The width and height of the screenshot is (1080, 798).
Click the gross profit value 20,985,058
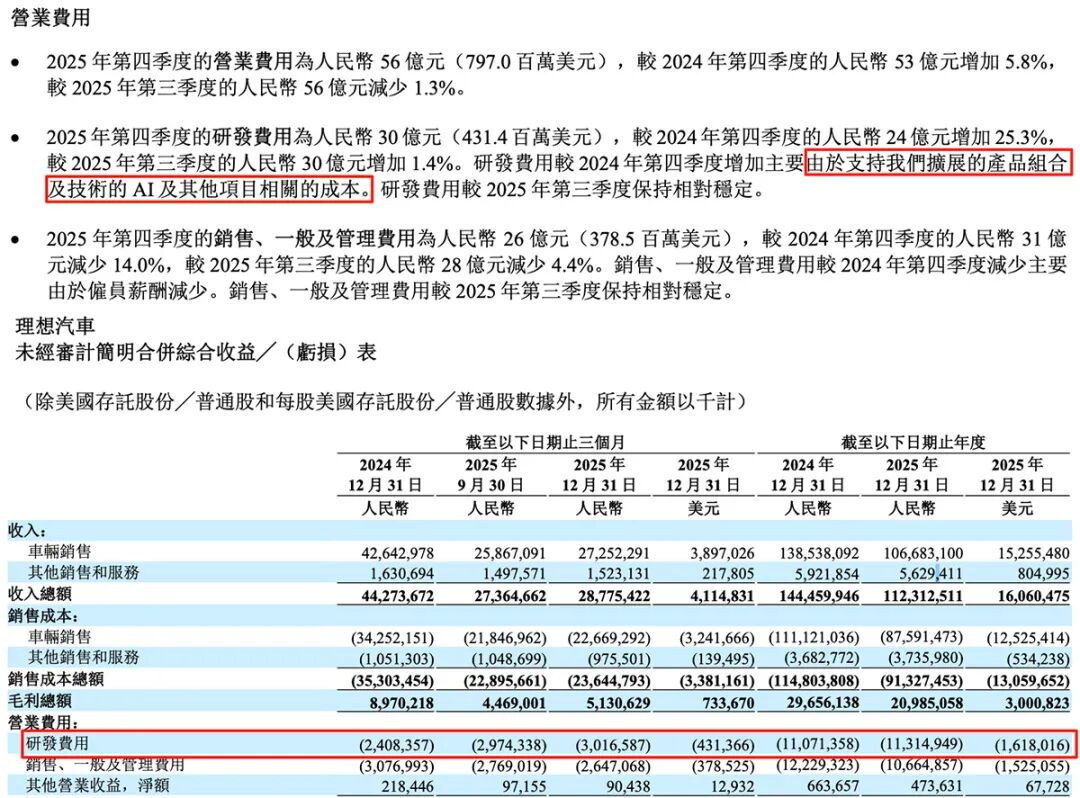(923, 704)
